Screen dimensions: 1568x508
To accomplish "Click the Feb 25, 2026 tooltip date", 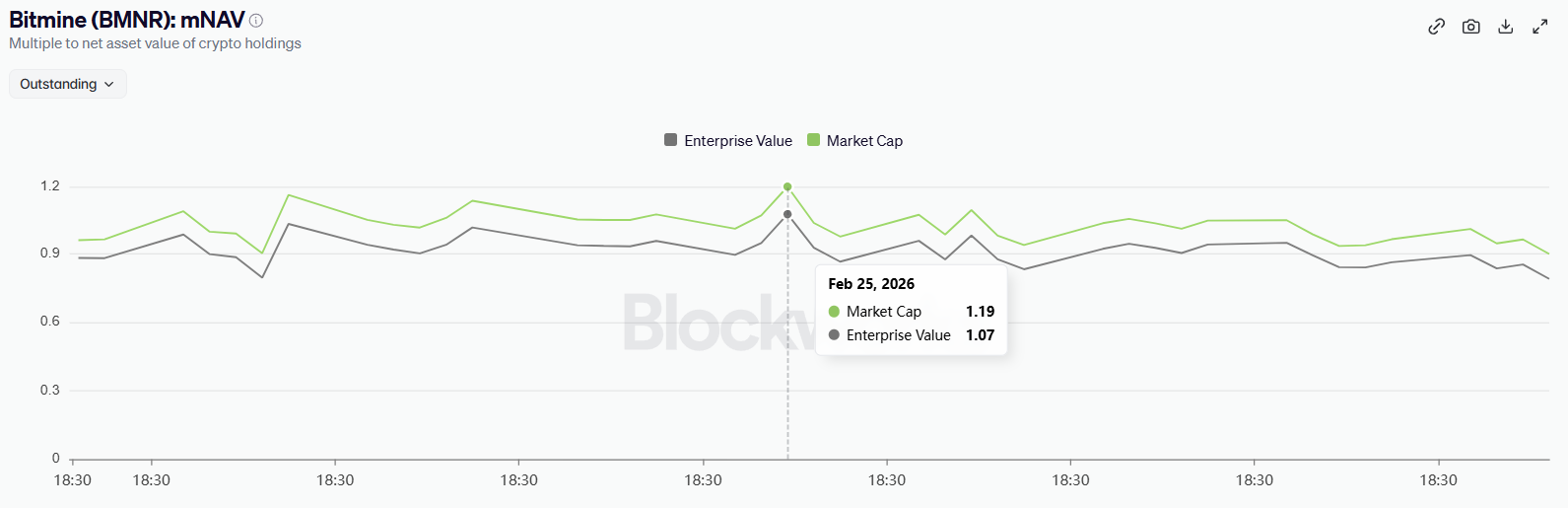I will click(871, 284).
